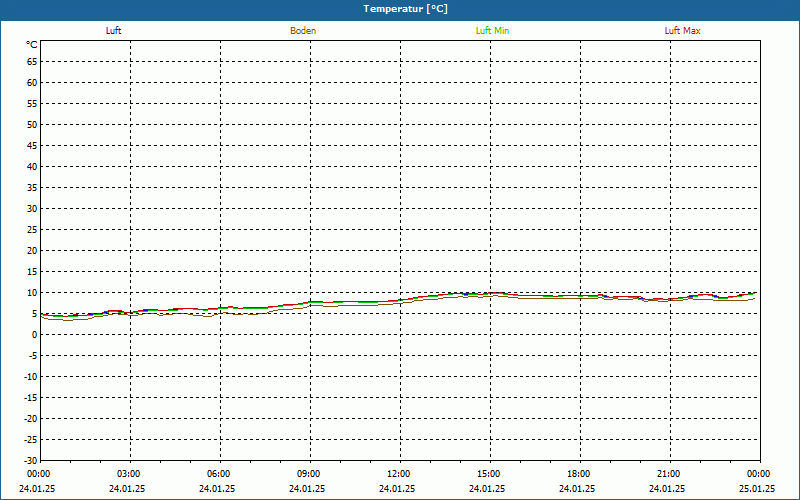The height and width of the screenshot is (500, 800).
Task: Click the 15 y-axis value
Action: (x=32, y=272)
